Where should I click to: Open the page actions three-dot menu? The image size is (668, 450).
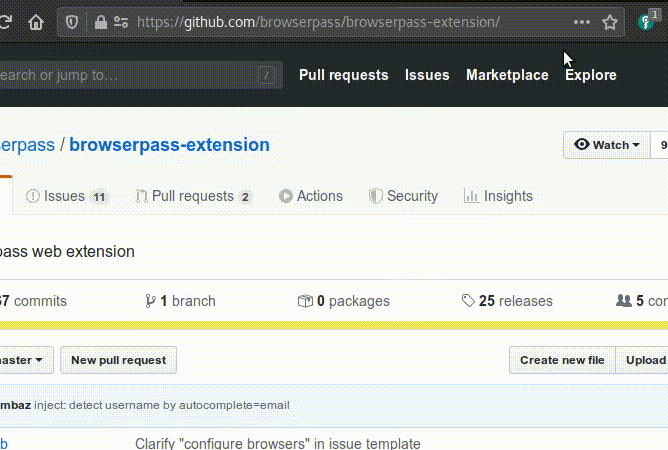[x=582, y=22]
